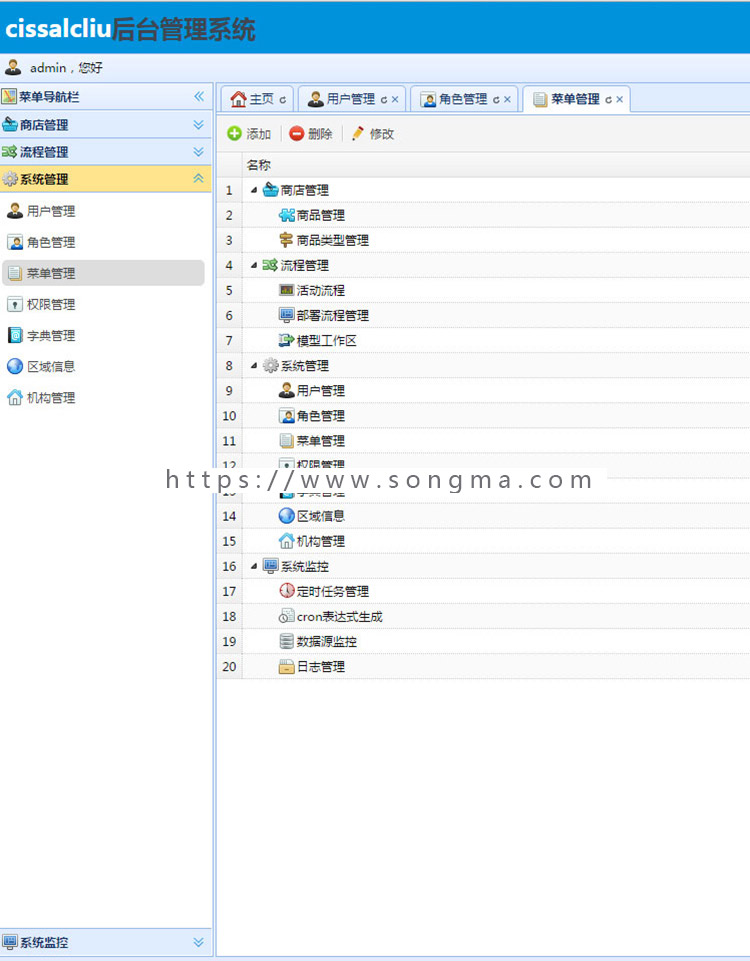The width and height of the screenshot is (750, 961).
Task: Click the cissalcliu后台管理系统 header title
Action: click(130, 29)
